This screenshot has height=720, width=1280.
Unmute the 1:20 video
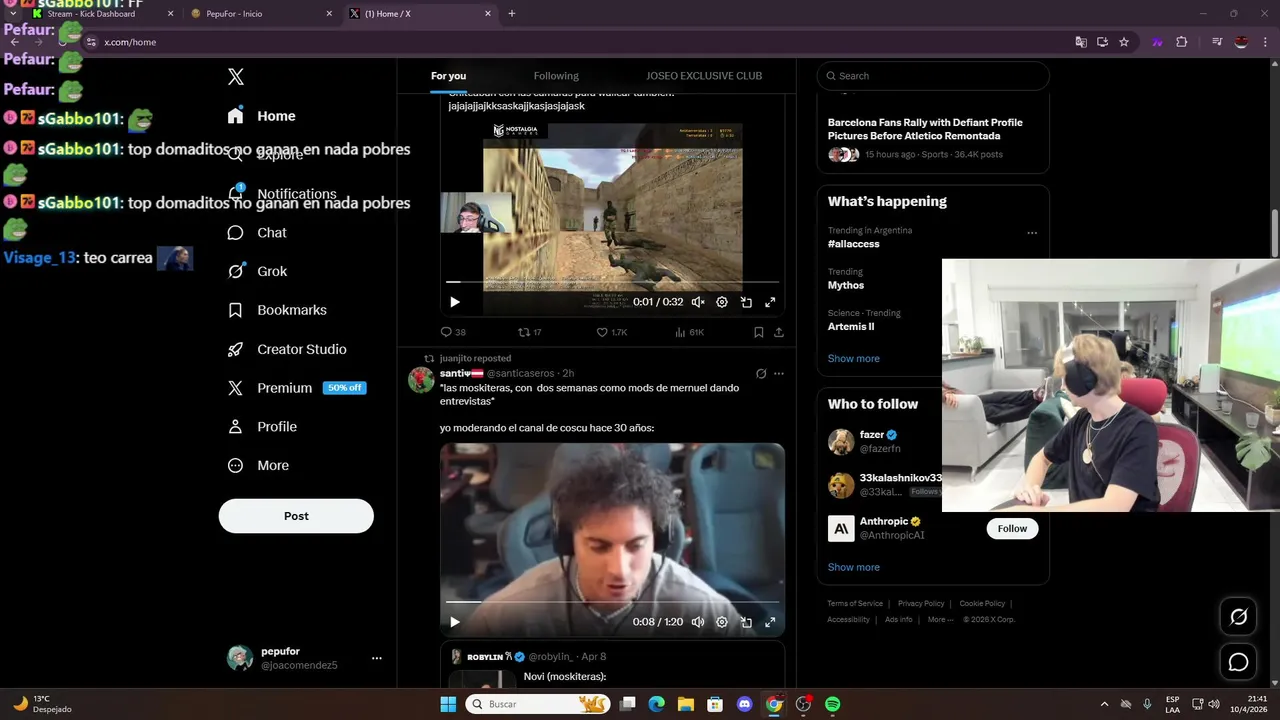point(698,622)
